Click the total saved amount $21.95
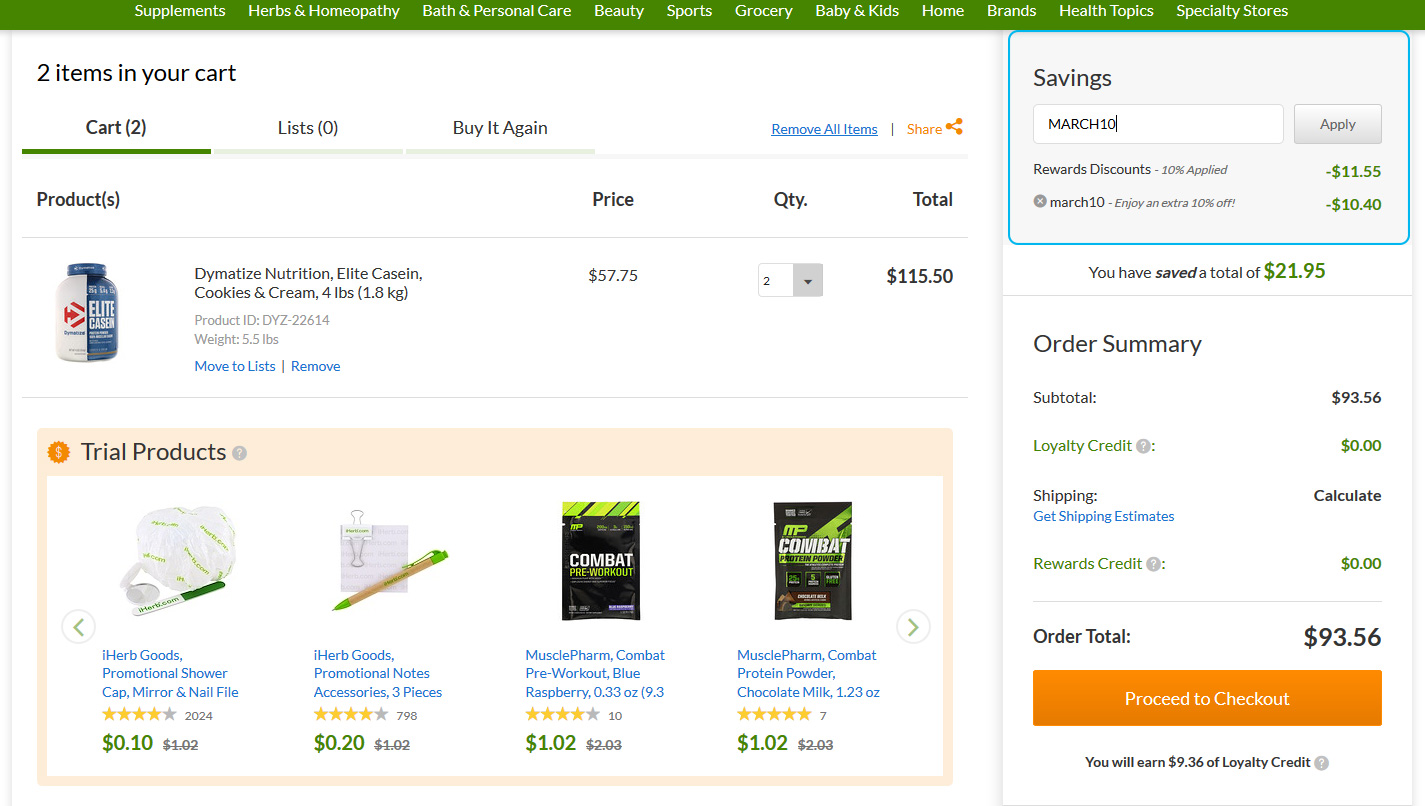Screen dimensions: 1425x806 [x=1295, y=270]
